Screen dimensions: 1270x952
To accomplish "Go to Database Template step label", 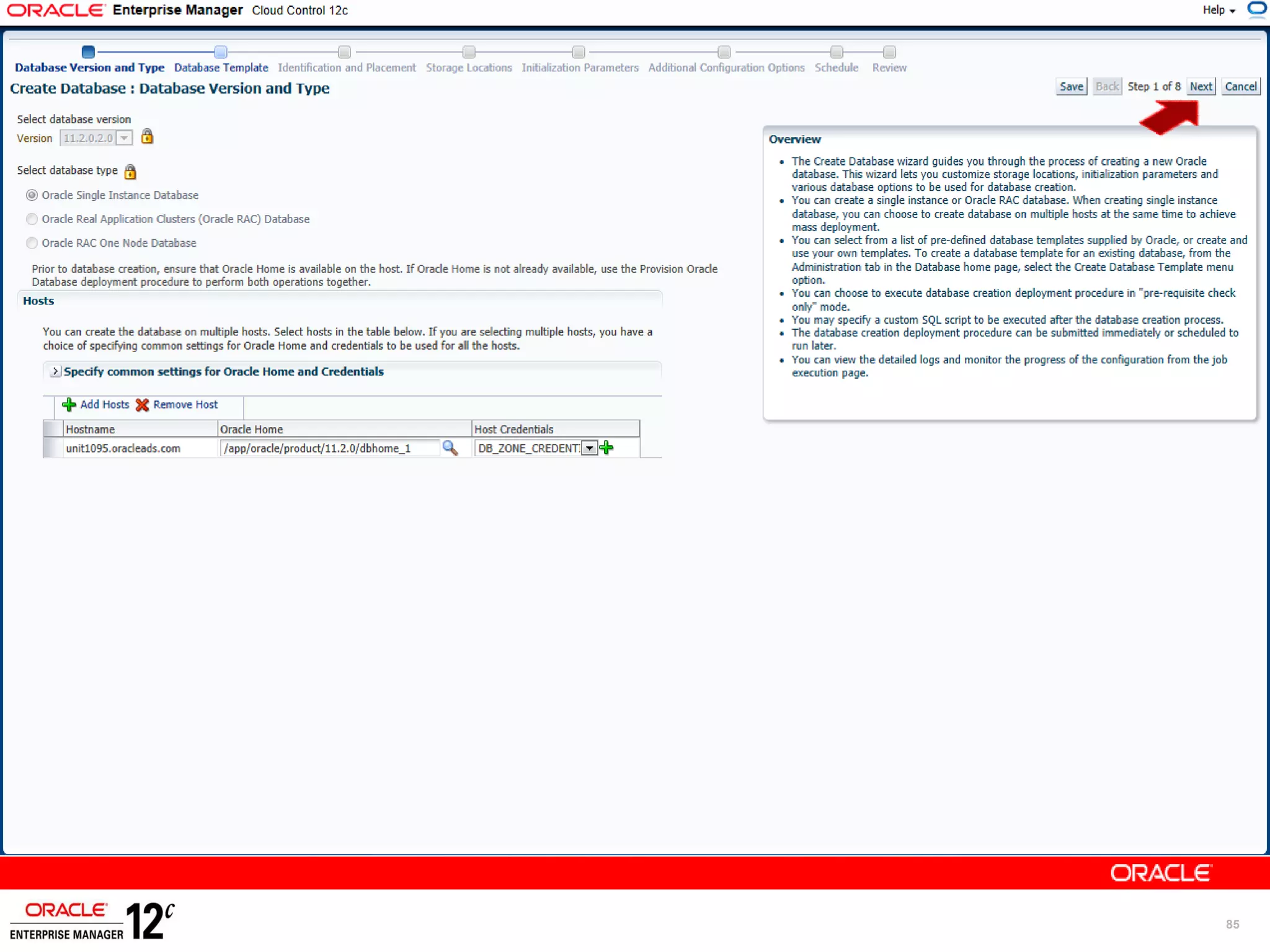I will [x=221, y=68].
